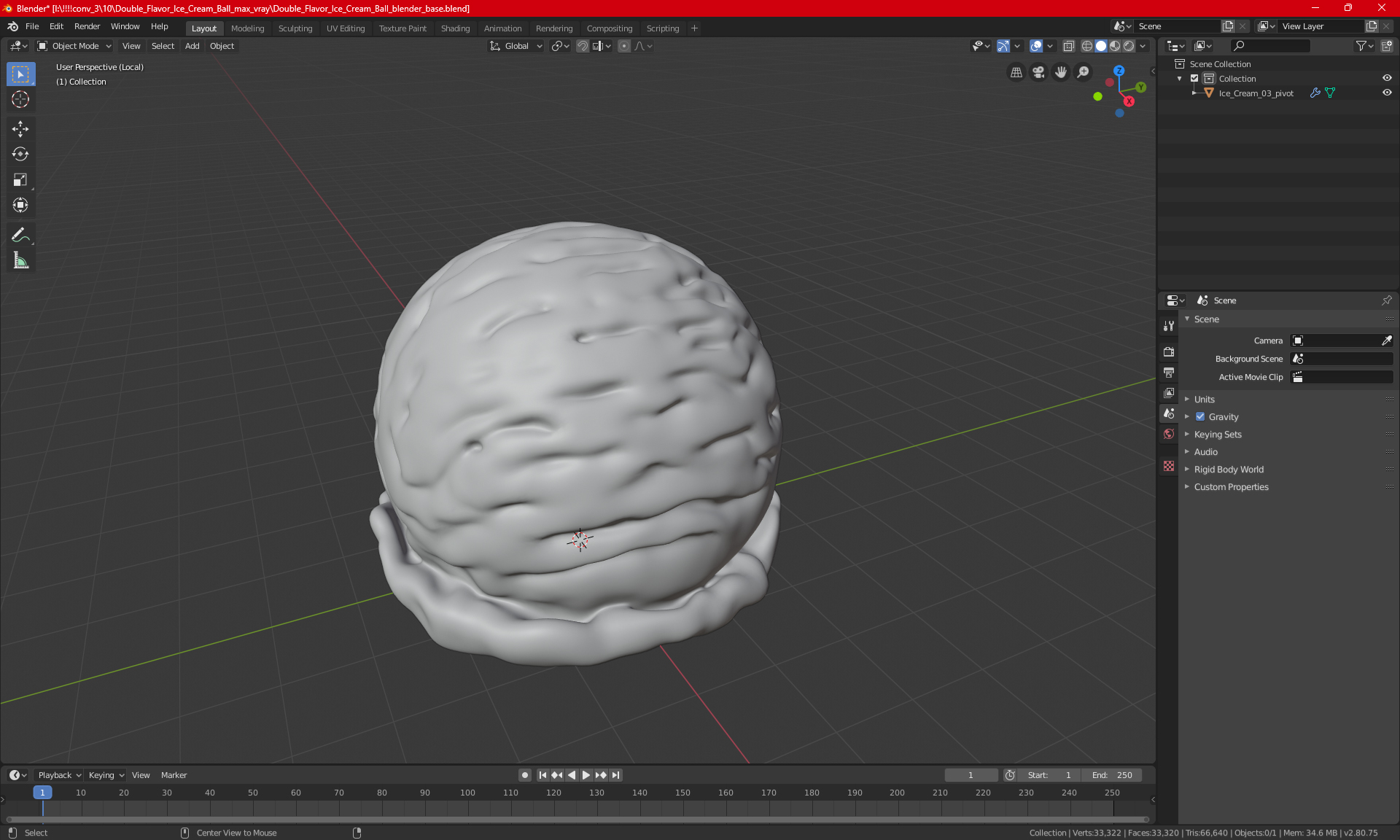Screen dimensions: 1400x840
Task: Add a new workspace tab with plus
Action: (694, 28)
